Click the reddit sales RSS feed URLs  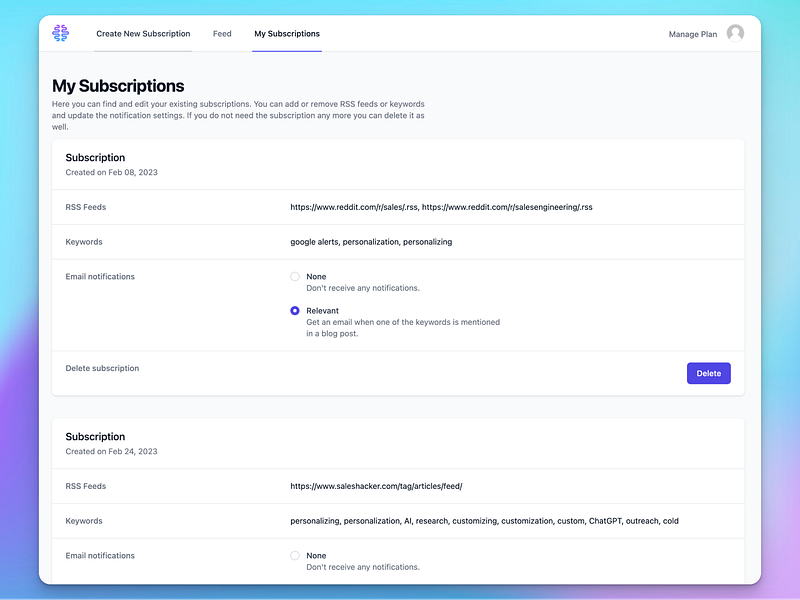[x=441, y=207]
